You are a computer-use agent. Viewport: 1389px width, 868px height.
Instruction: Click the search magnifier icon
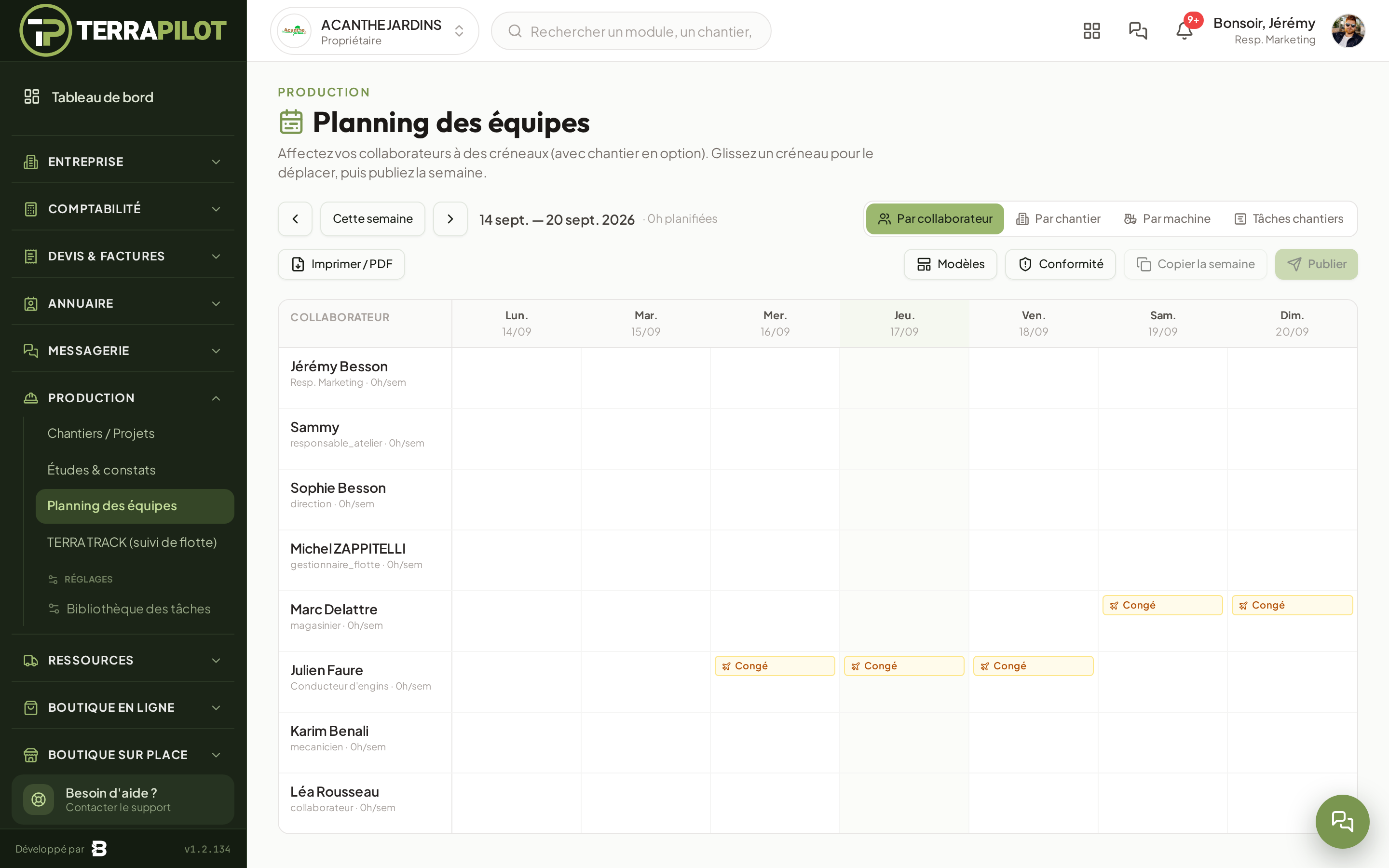515,31
